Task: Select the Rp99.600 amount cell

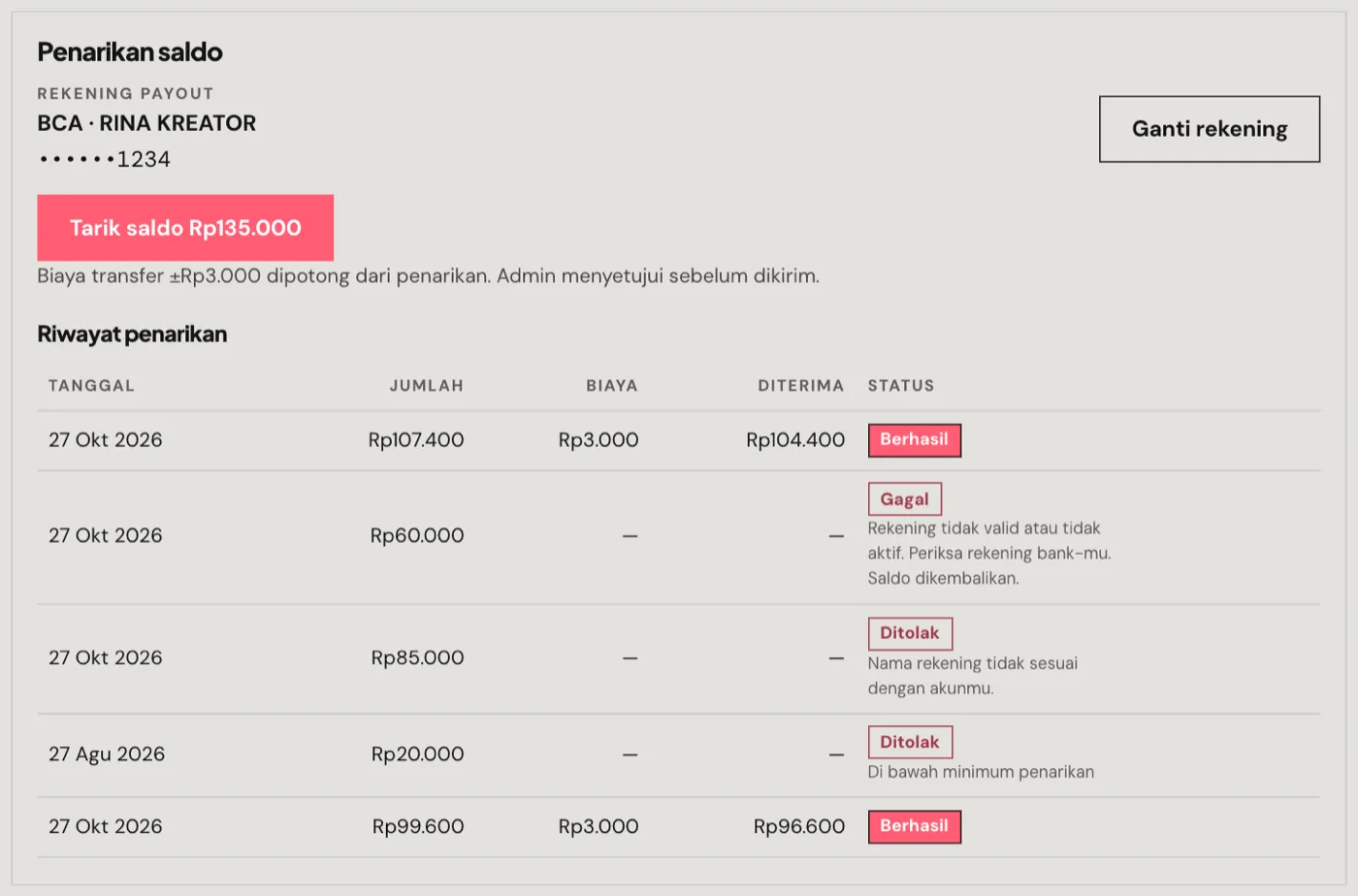Action: (418, 826)
